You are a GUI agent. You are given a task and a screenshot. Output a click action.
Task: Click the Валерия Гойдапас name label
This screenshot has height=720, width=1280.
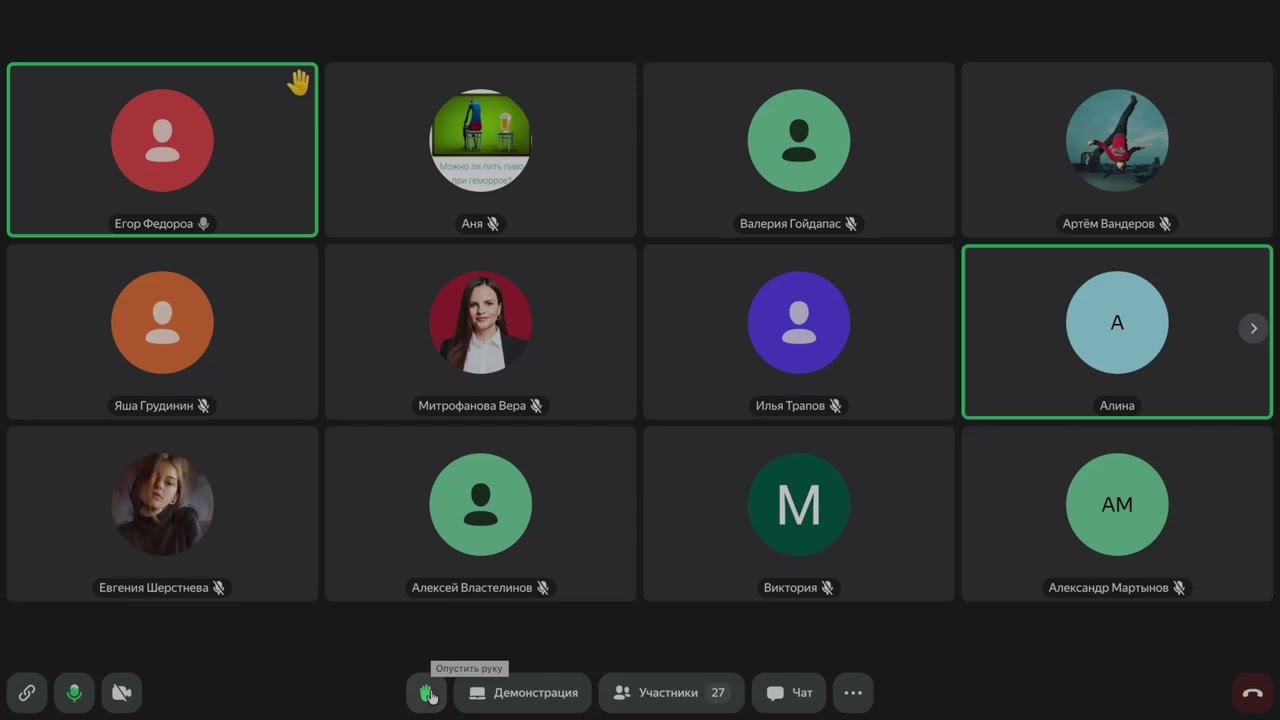(x=790, y=224)
